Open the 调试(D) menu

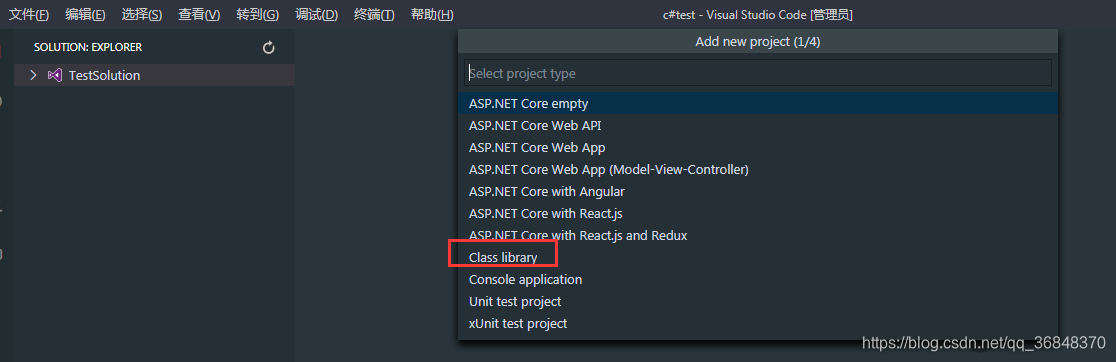[x=316, y=14]
